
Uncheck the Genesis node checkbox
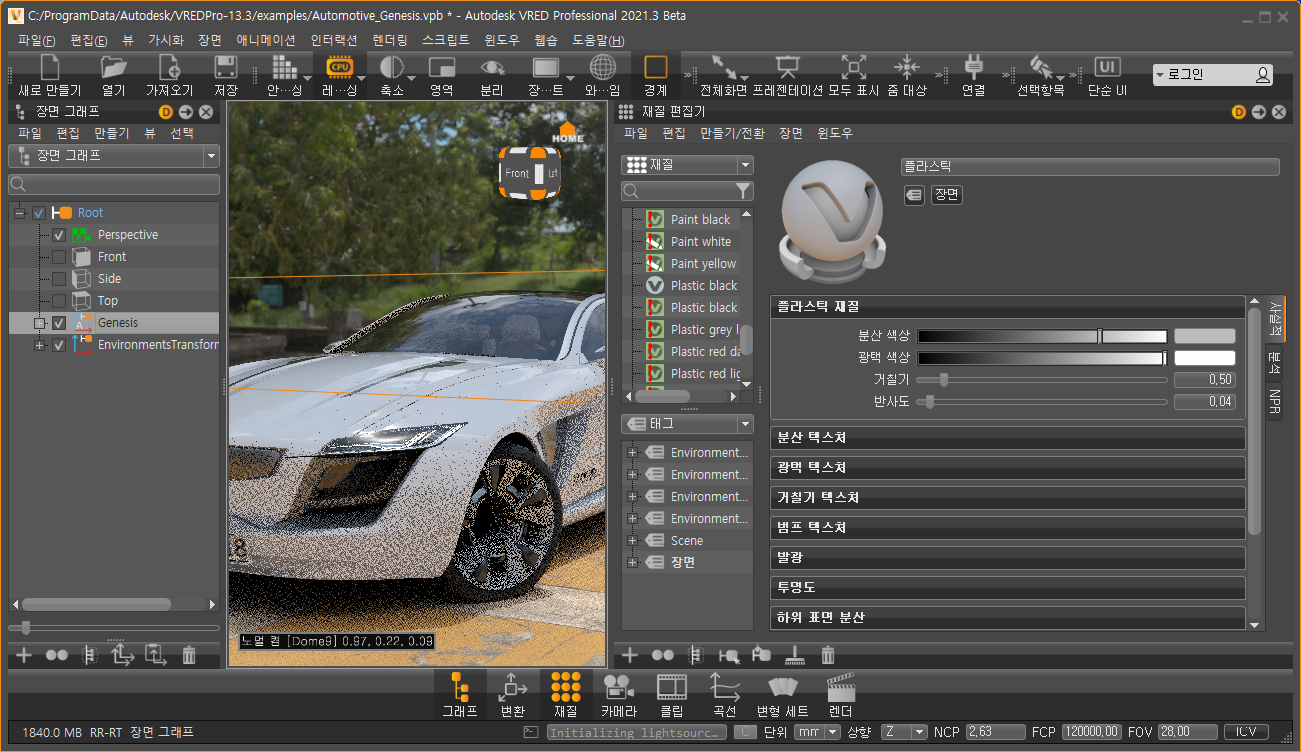click(x=59, y=323)
